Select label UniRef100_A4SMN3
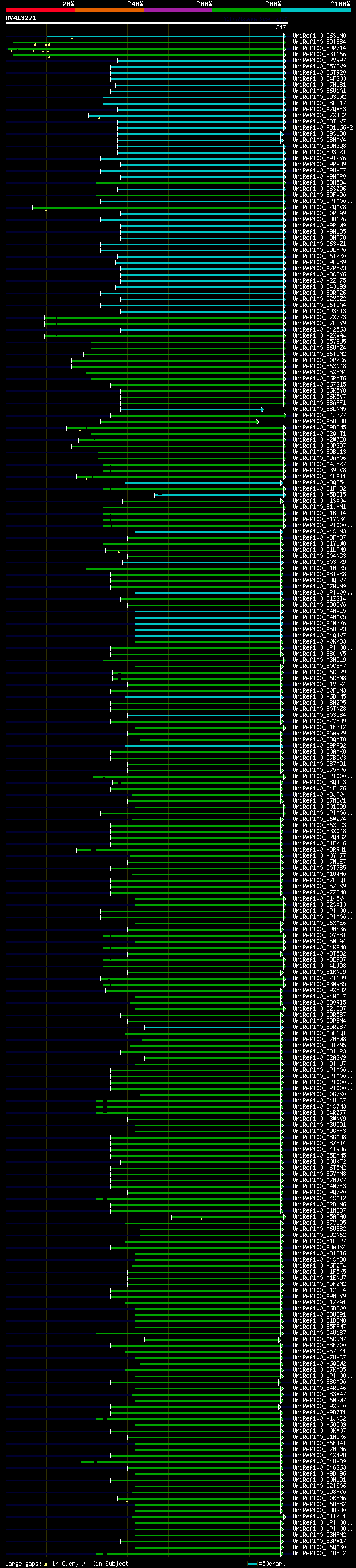The width and height of the screenshot is (356, 1568). [x=319, y=532]
